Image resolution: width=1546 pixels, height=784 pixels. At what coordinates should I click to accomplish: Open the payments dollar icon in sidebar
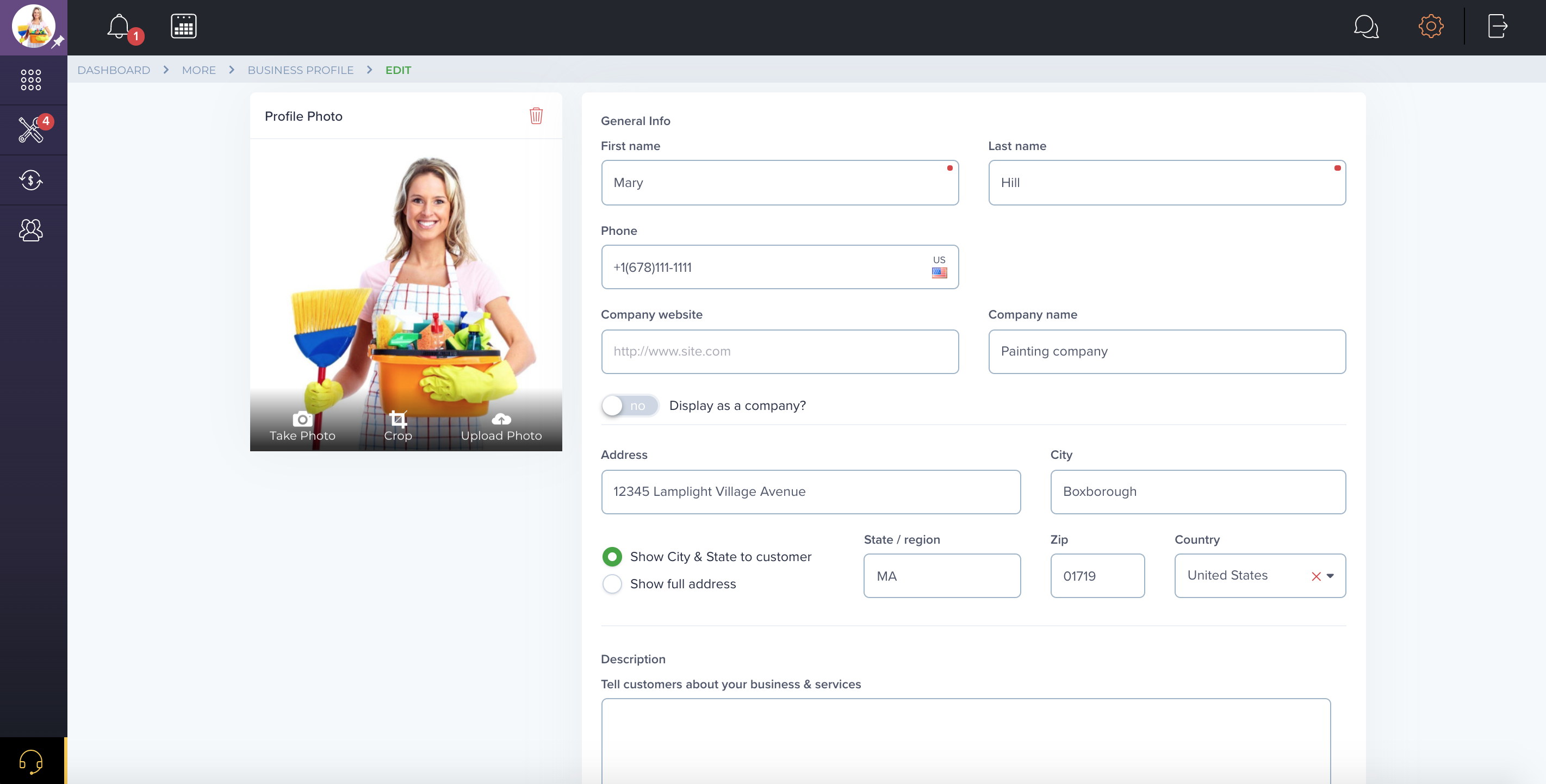tap(30, 180)
